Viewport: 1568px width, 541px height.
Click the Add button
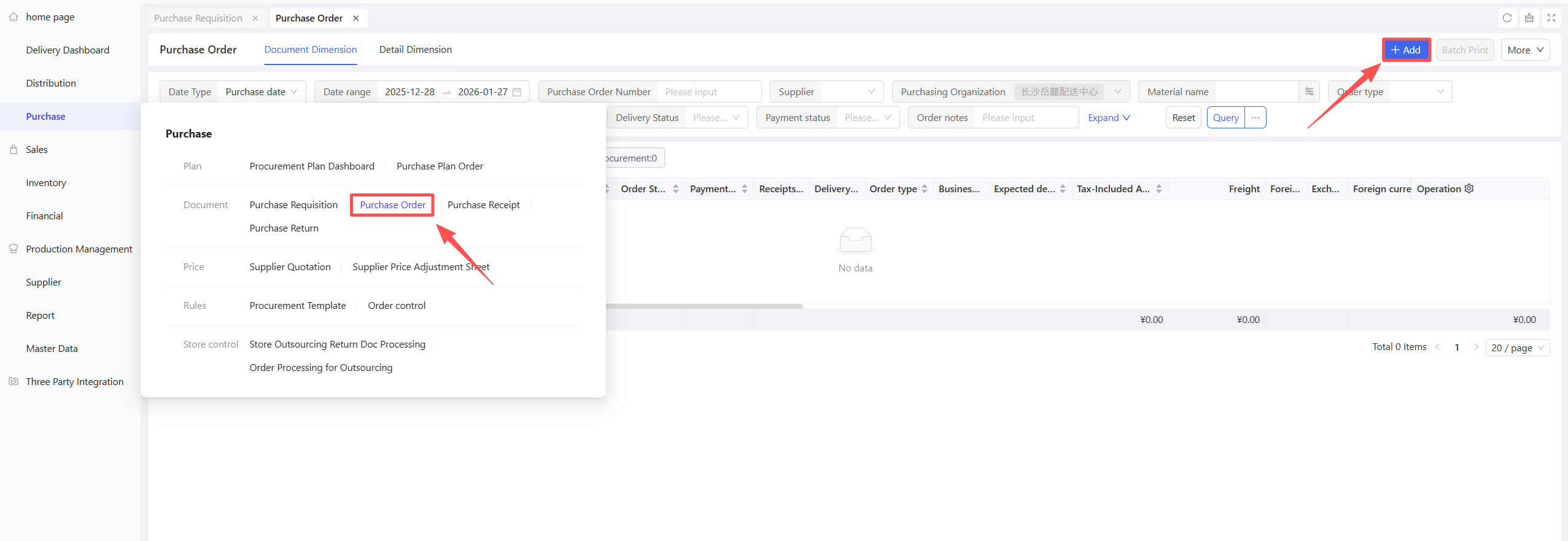1406,50
